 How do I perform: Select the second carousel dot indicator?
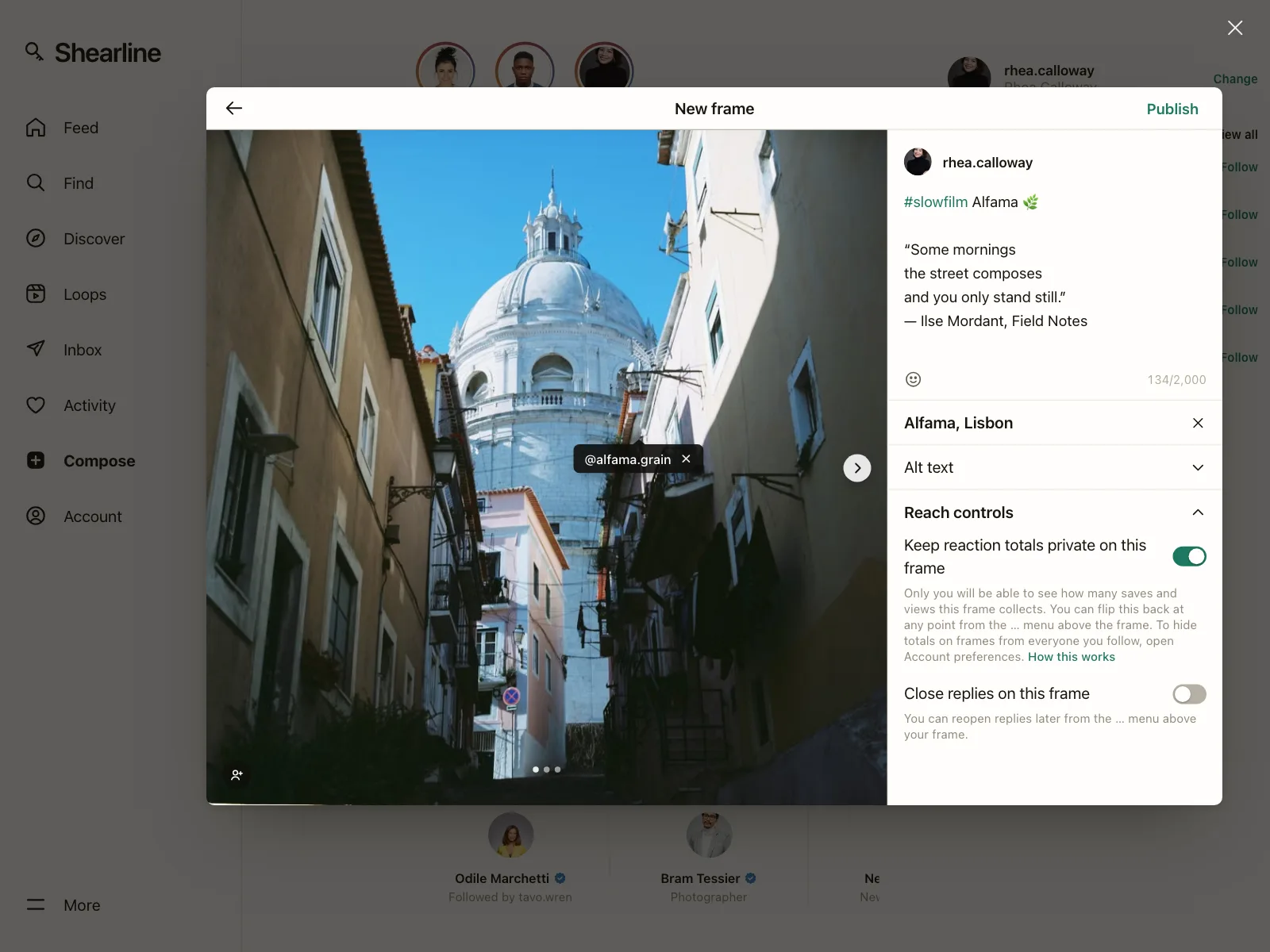point(546,770)
